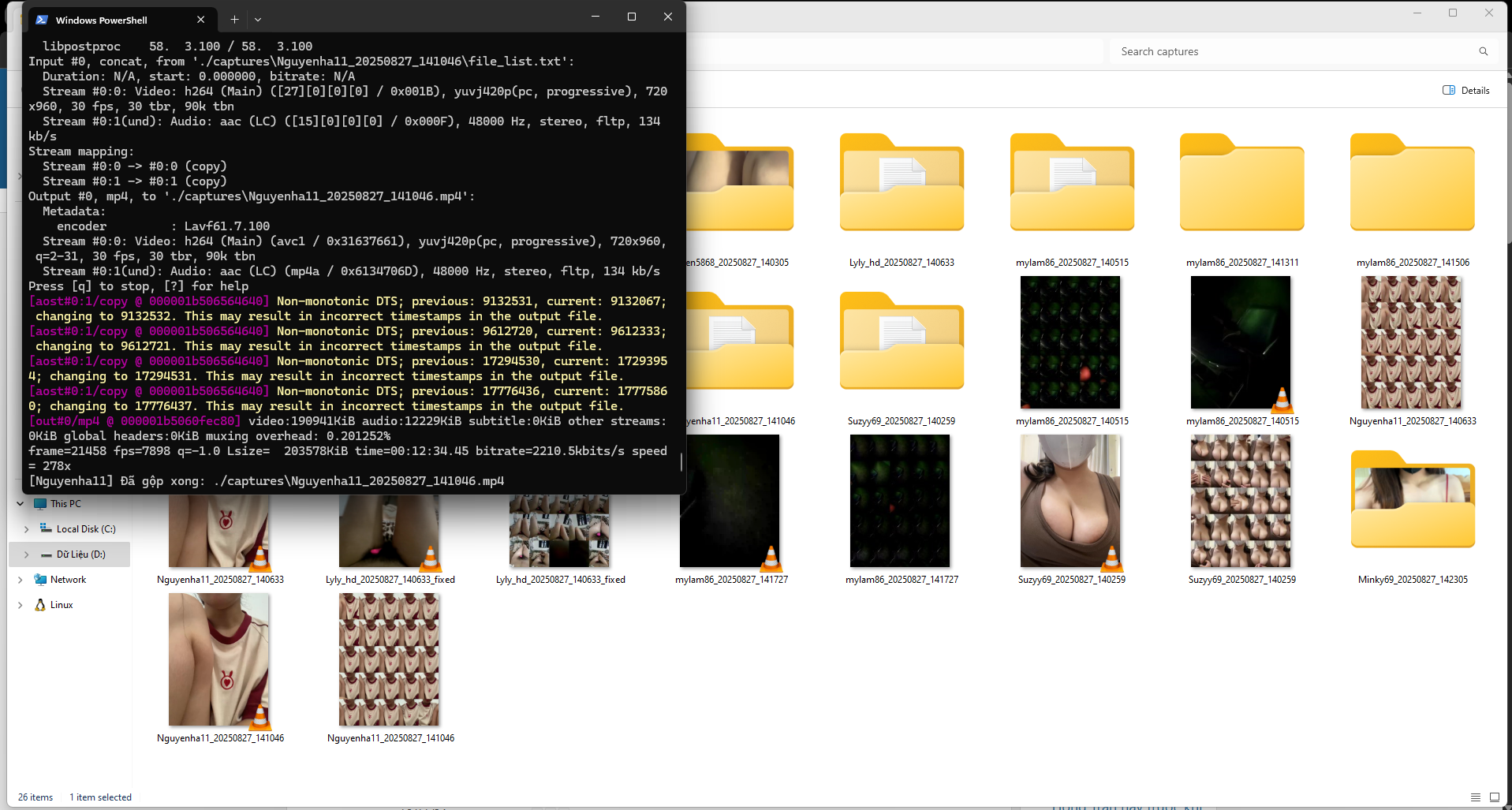The image size is (1512, 810).
Task: Close the Windows PowerShell tab
Action: [201, 20]
